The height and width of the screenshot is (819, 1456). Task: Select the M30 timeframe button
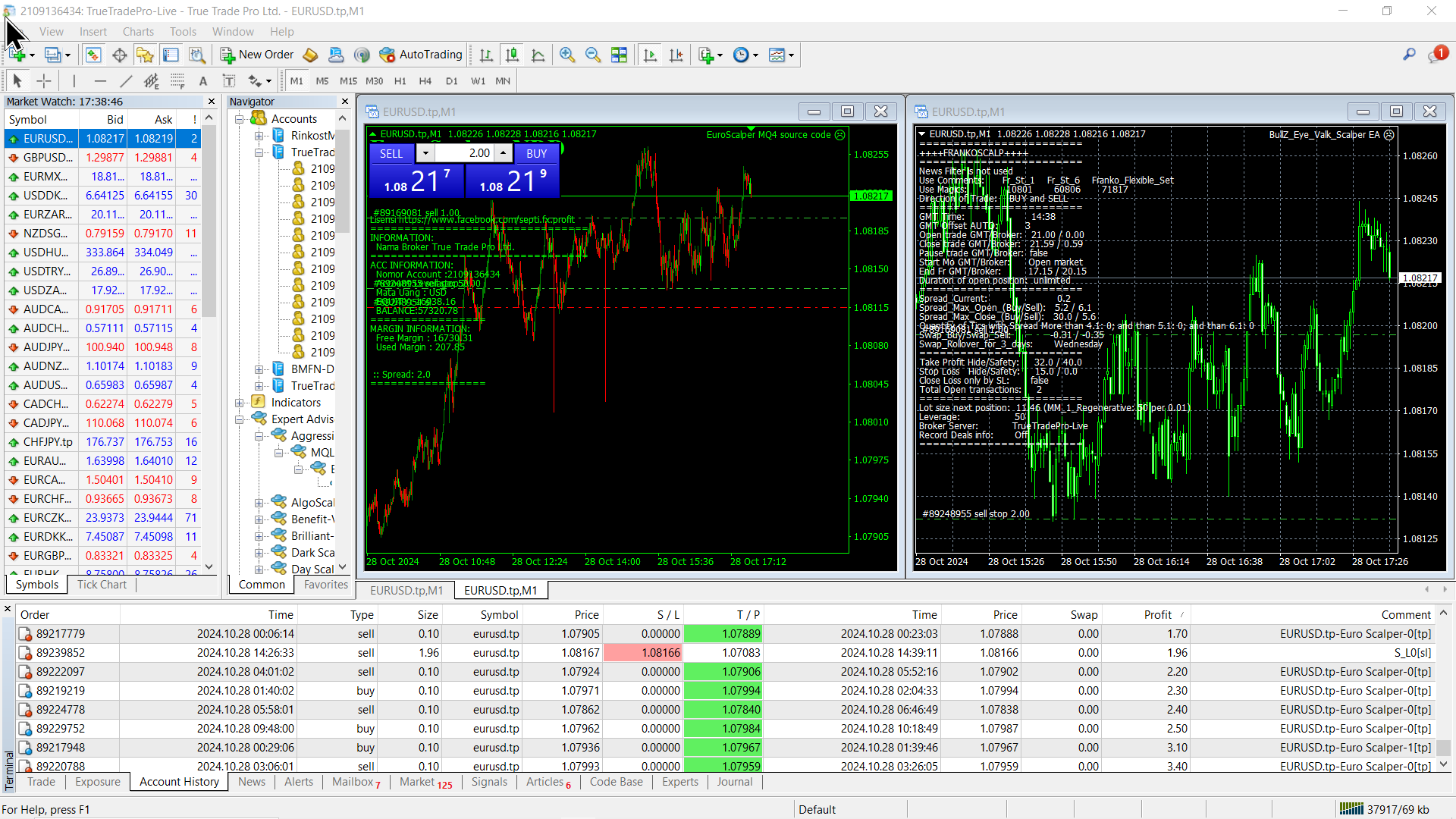point(375,80)
